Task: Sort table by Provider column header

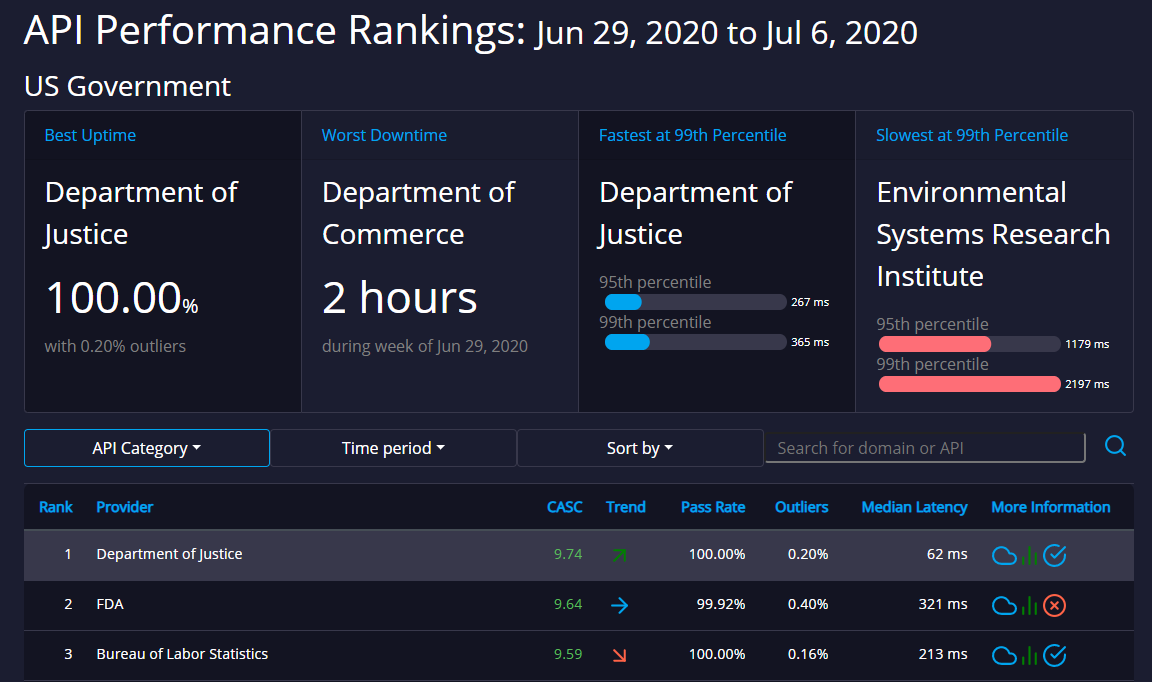Action: pos(125,507)
